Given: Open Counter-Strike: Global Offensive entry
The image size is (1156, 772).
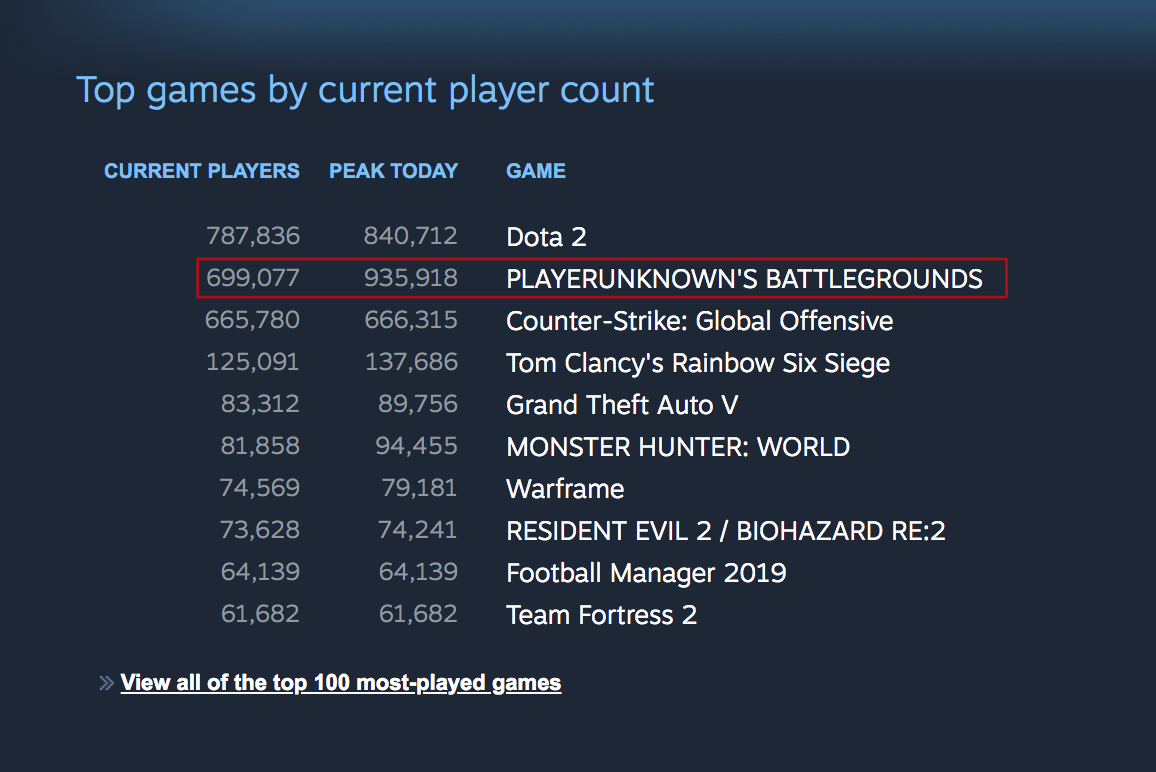Looking at the screenshot, I should (699, 321).
